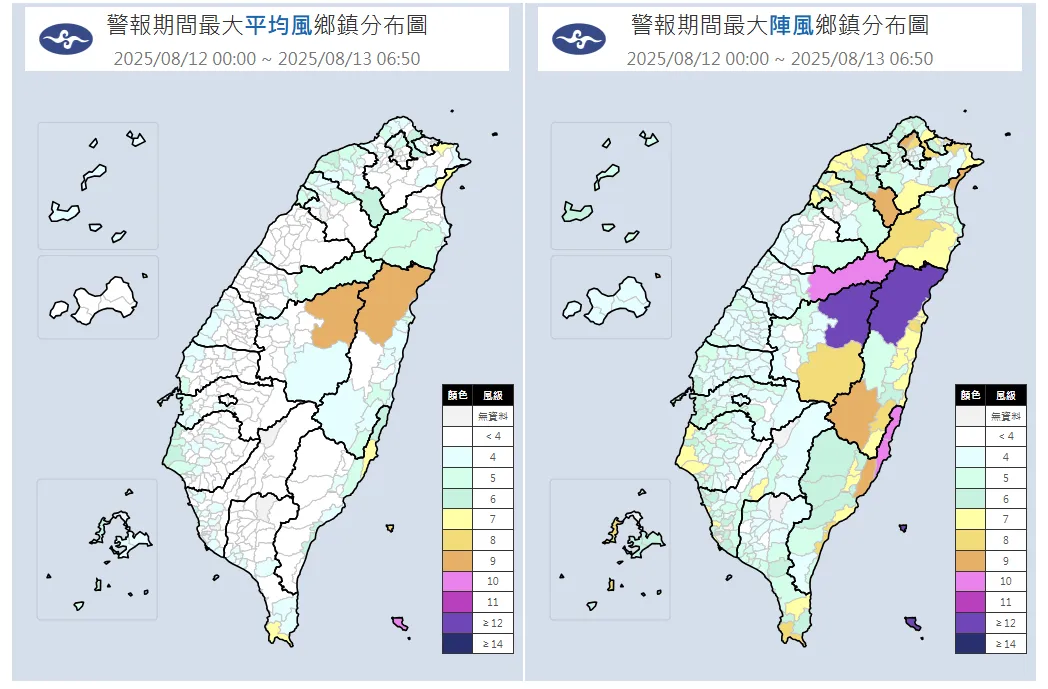Click the Penghu inset on average wind map

coord(98,549)
